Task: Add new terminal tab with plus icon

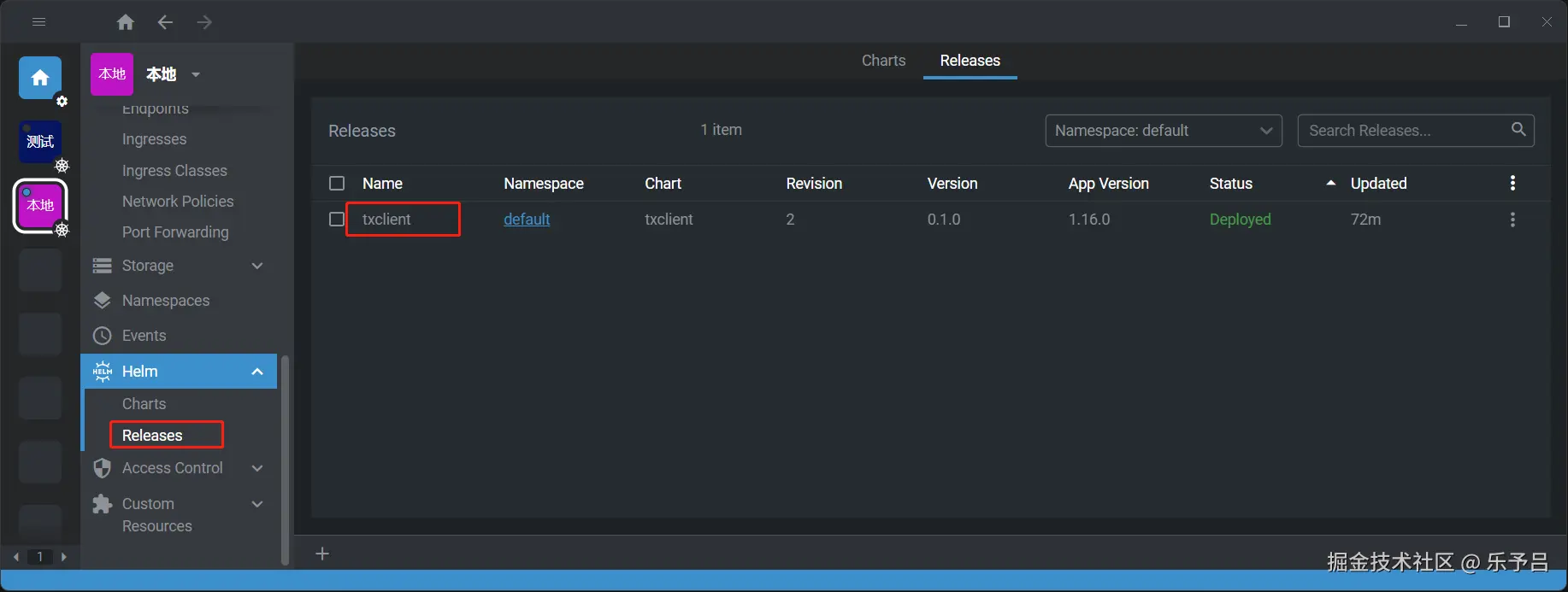Action: [322, 554]
